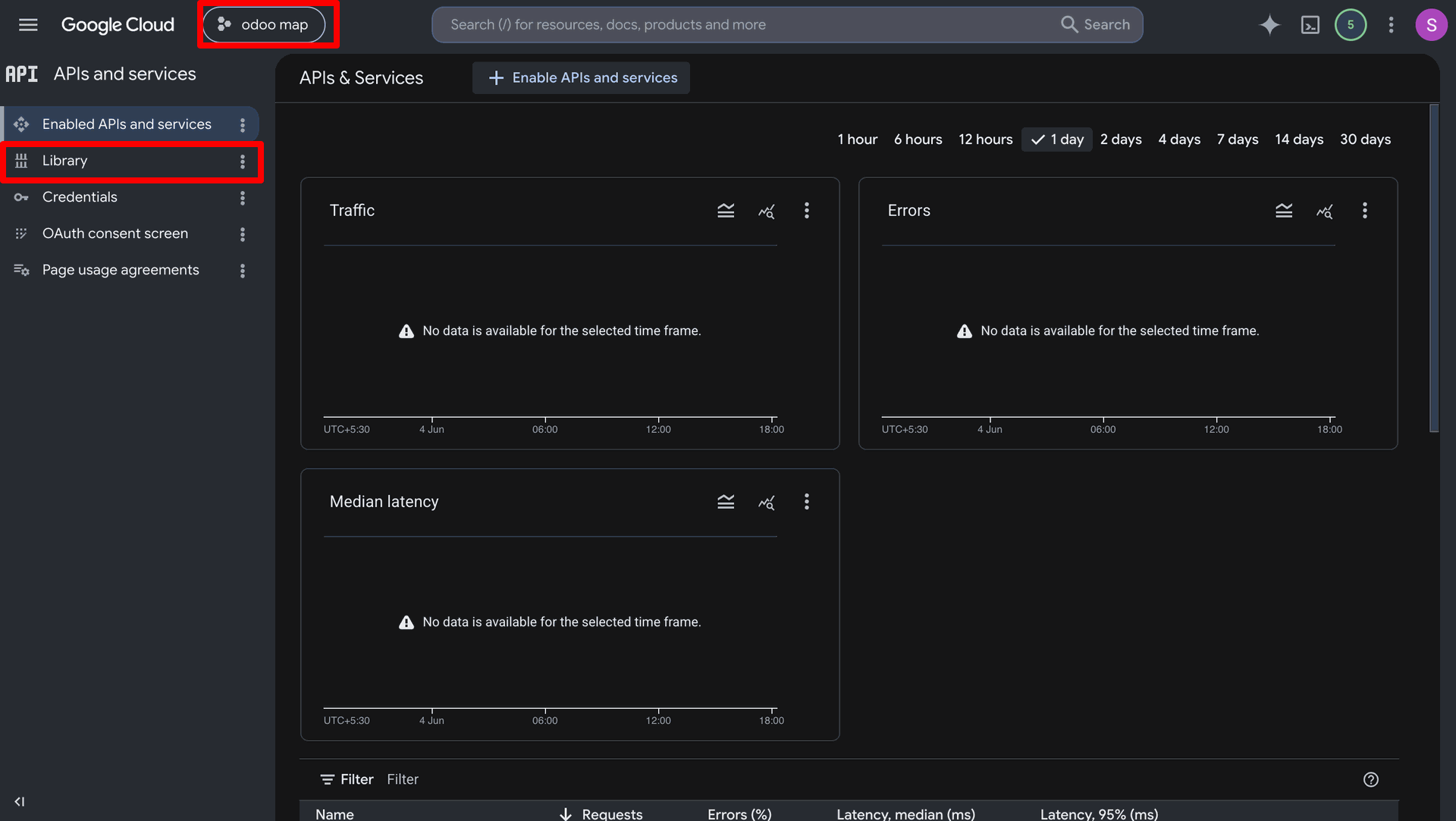Toggle legend on the Median latency chart
1456x821 pixels.
click(726, 502)
